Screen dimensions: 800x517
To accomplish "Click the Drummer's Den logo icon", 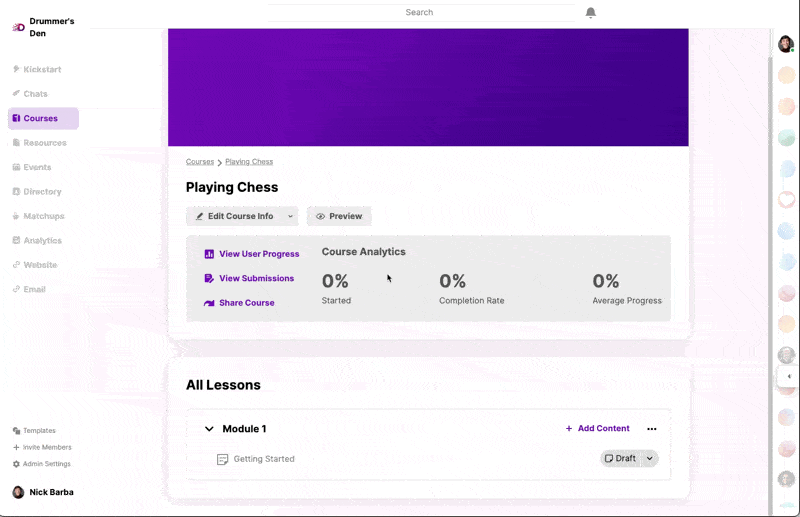I will tap(18, 27).
